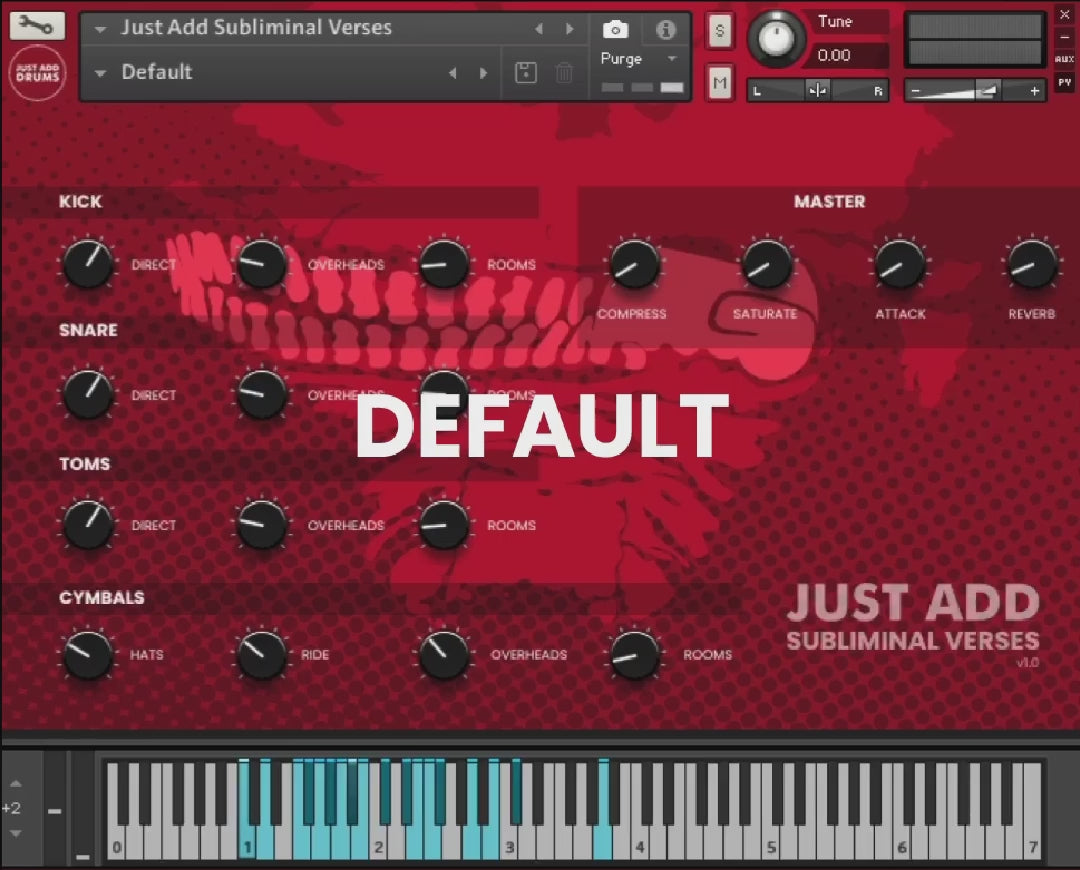Open the Default snapshot dropdown arrow
Viewport: 1080px width, 870px height.
pos(101,73)
